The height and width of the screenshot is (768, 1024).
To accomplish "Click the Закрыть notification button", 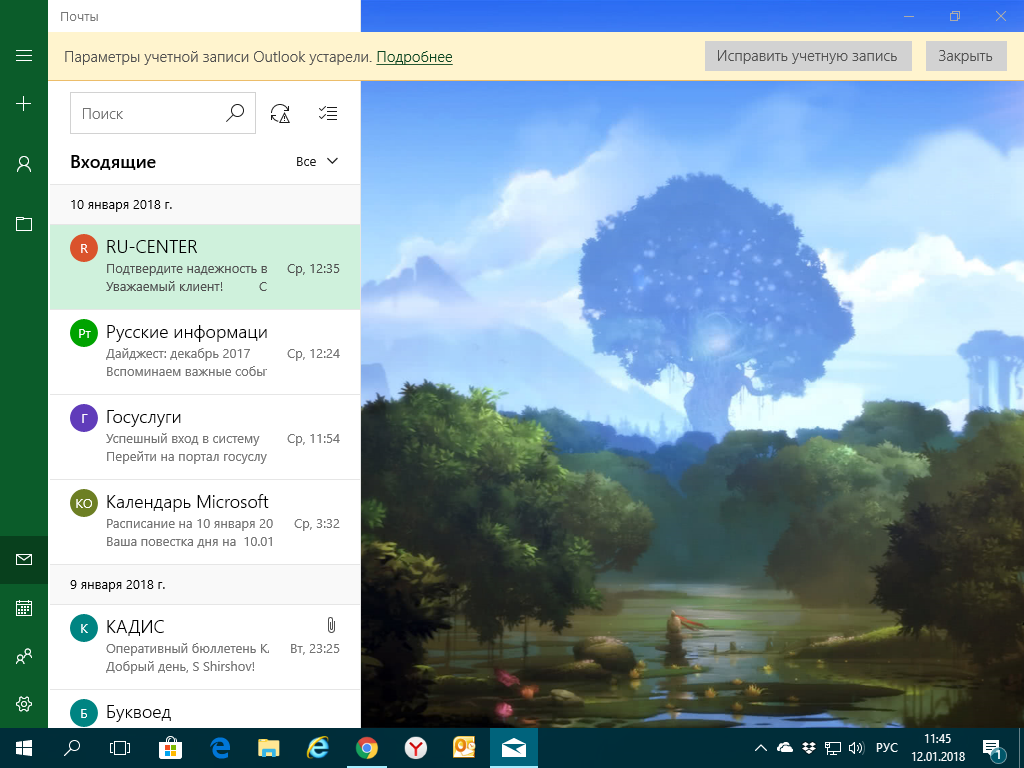I will (965, 56).
